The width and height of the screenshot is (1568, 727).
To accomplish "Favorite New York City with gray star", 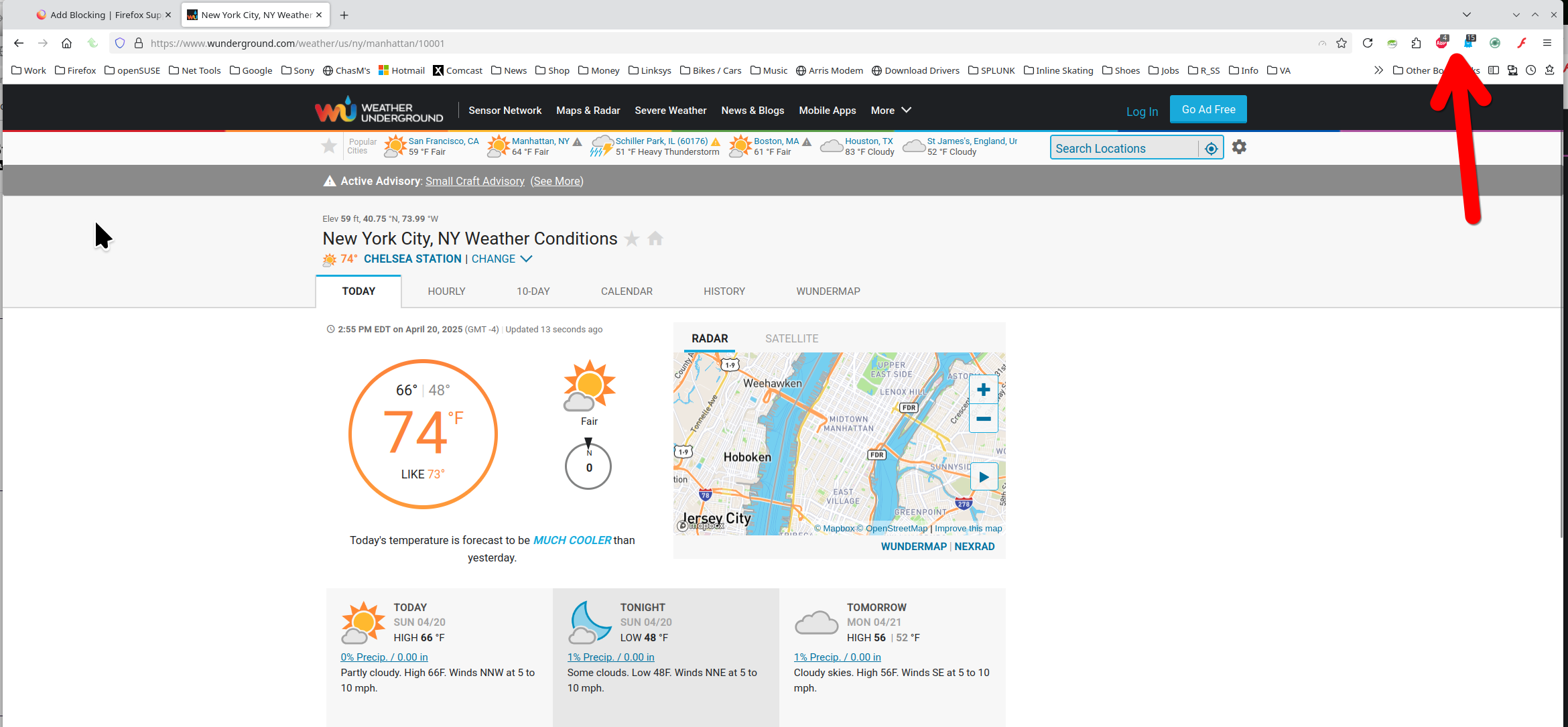I will (631, 239).
